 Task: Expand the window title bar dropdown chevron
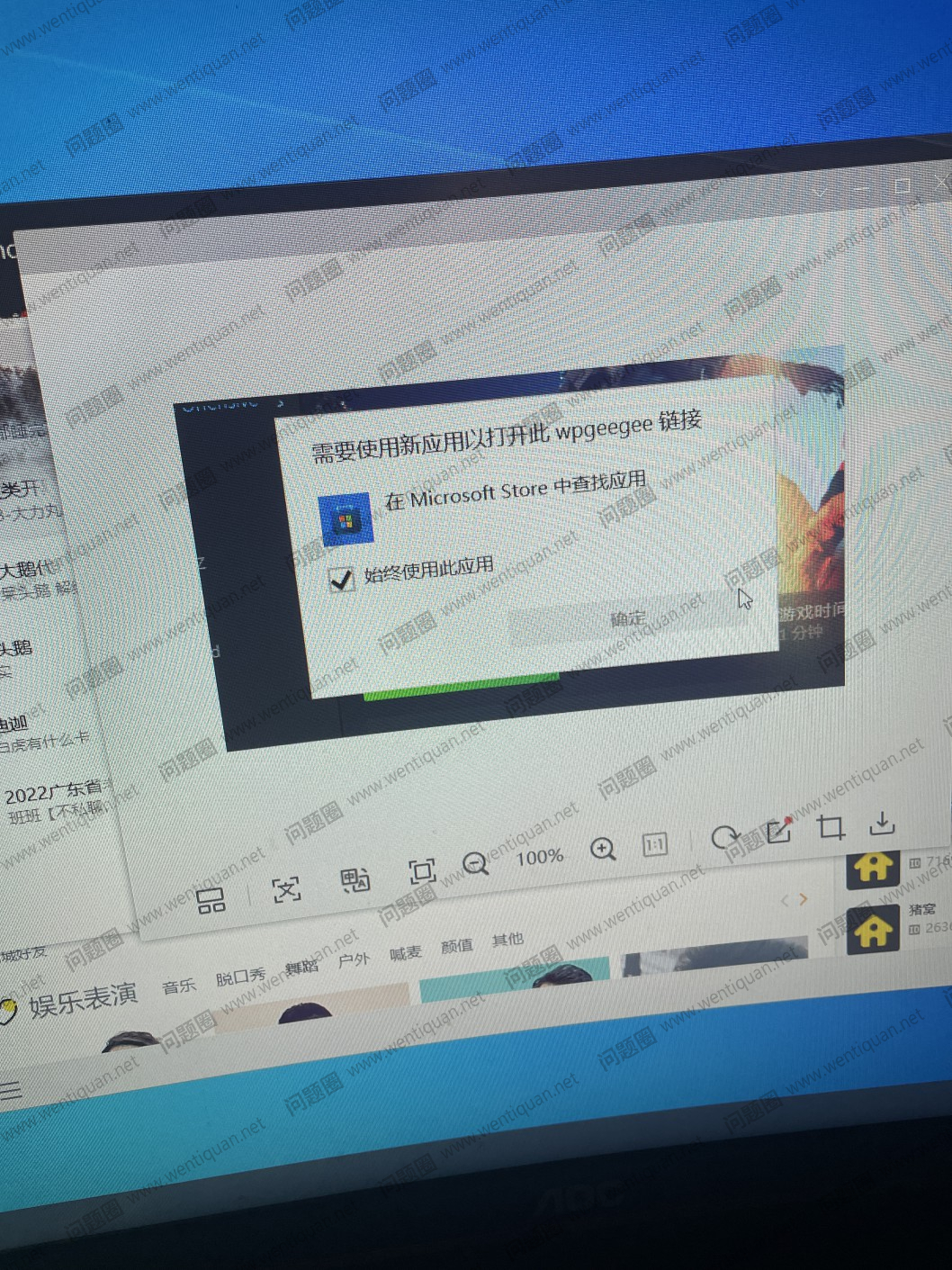tap(818, 193)
